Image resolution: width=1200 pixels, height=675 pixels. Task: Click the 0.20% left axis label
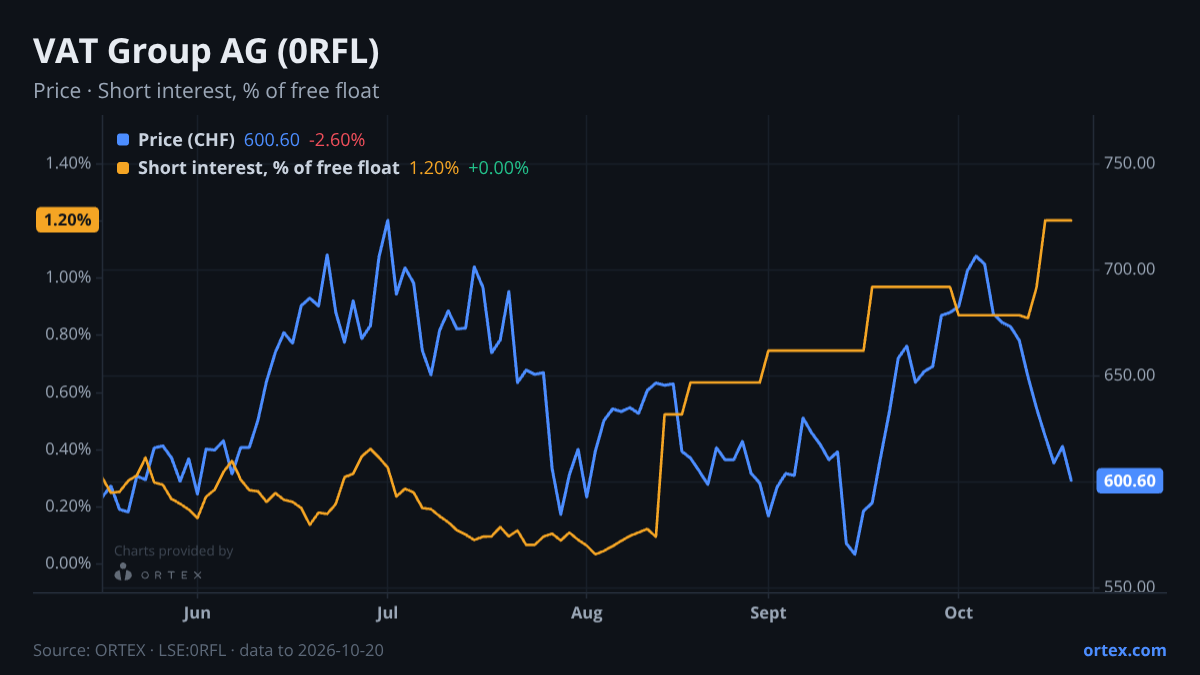click(69, 506)
